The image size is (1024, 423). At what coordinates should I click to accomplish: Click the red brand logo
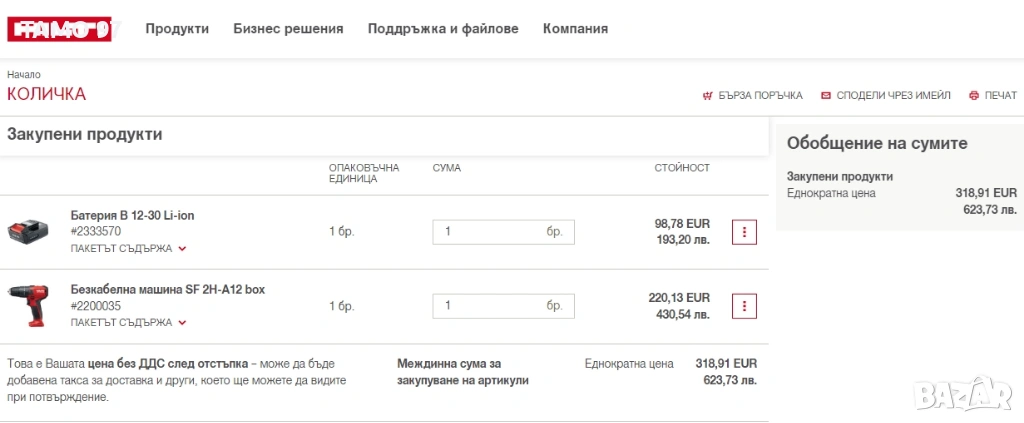click(58, 29)
